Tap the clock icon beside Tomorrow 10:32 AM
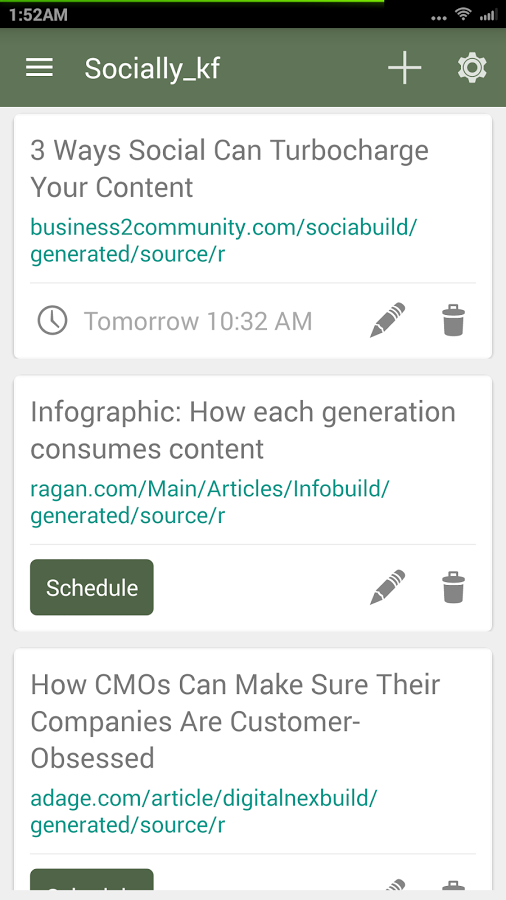Image resolution: width=506 pixels, height=900 pixels. click(x=52, y=320)
